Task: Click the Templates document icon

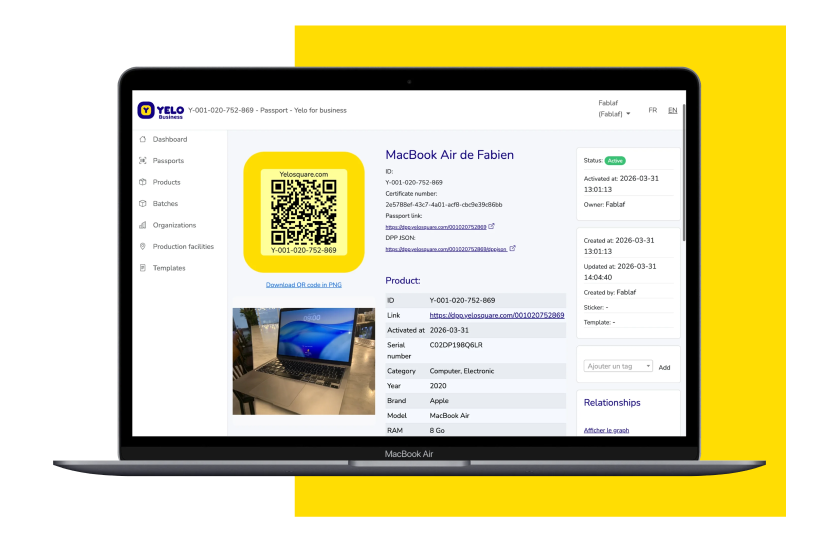Action: point(143,268)
